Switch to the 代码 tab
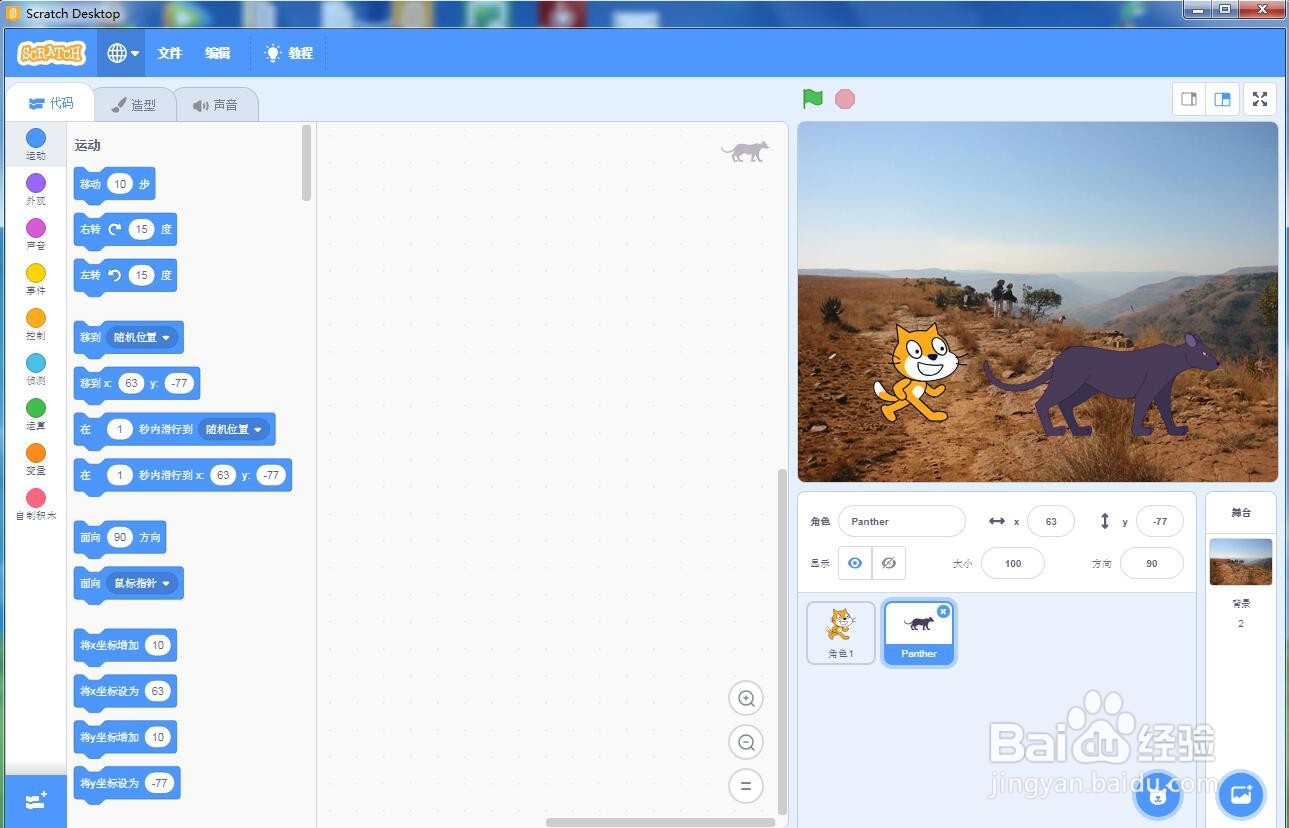1289x828 pixels. (50, 103)
